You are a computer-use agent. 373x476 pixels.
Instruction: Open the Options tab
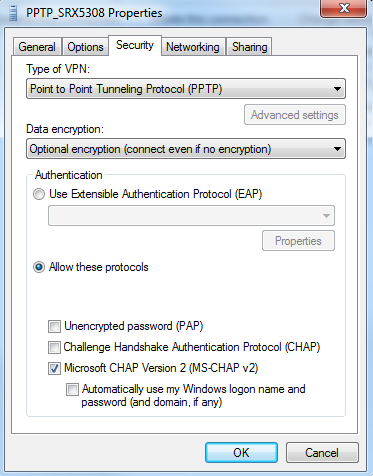pyautogui.click(x=85, y=47)
